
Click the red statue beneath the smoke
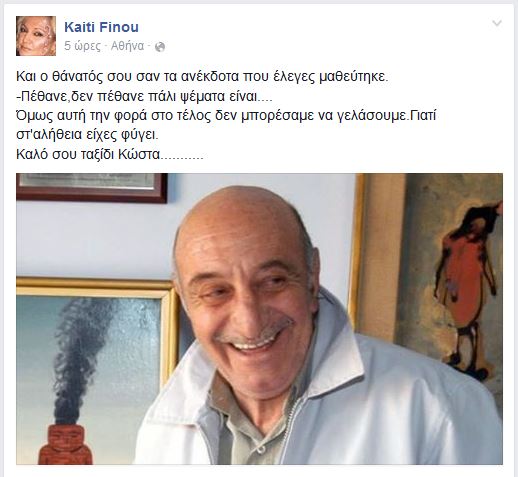pos(66,444)
